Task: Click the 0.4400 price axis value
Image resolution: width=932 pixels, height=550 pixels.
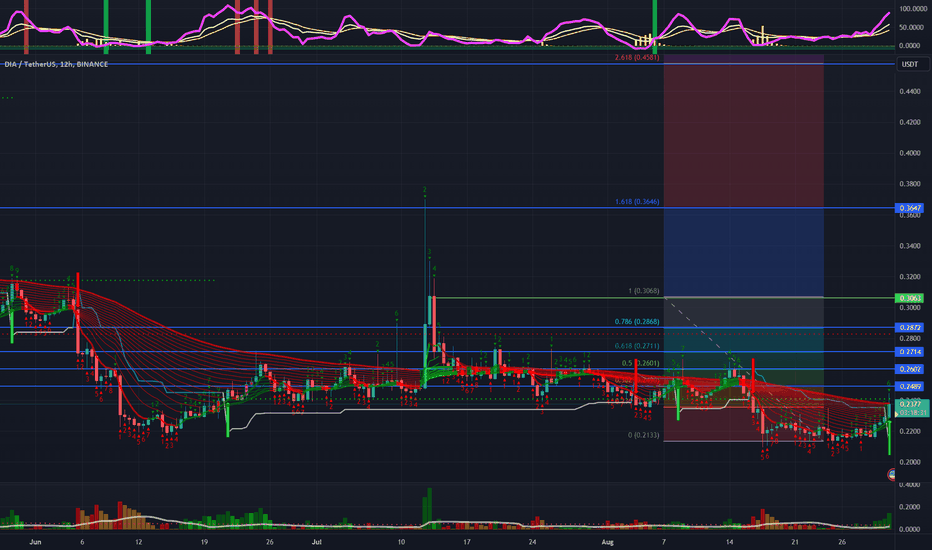Action: 910,92
